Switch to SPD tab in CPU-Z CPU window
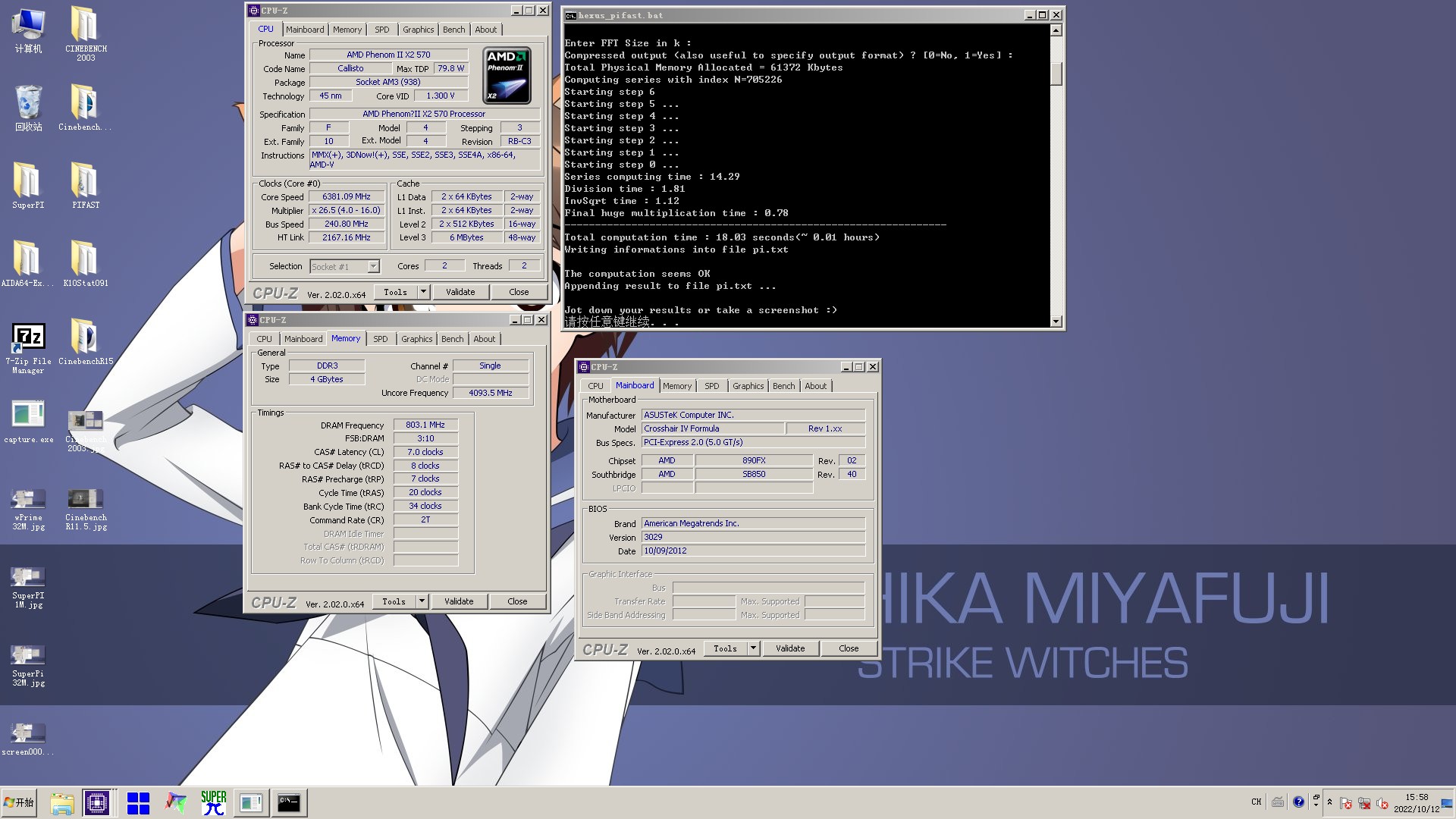1456x819 pixels. coord(382,30)
